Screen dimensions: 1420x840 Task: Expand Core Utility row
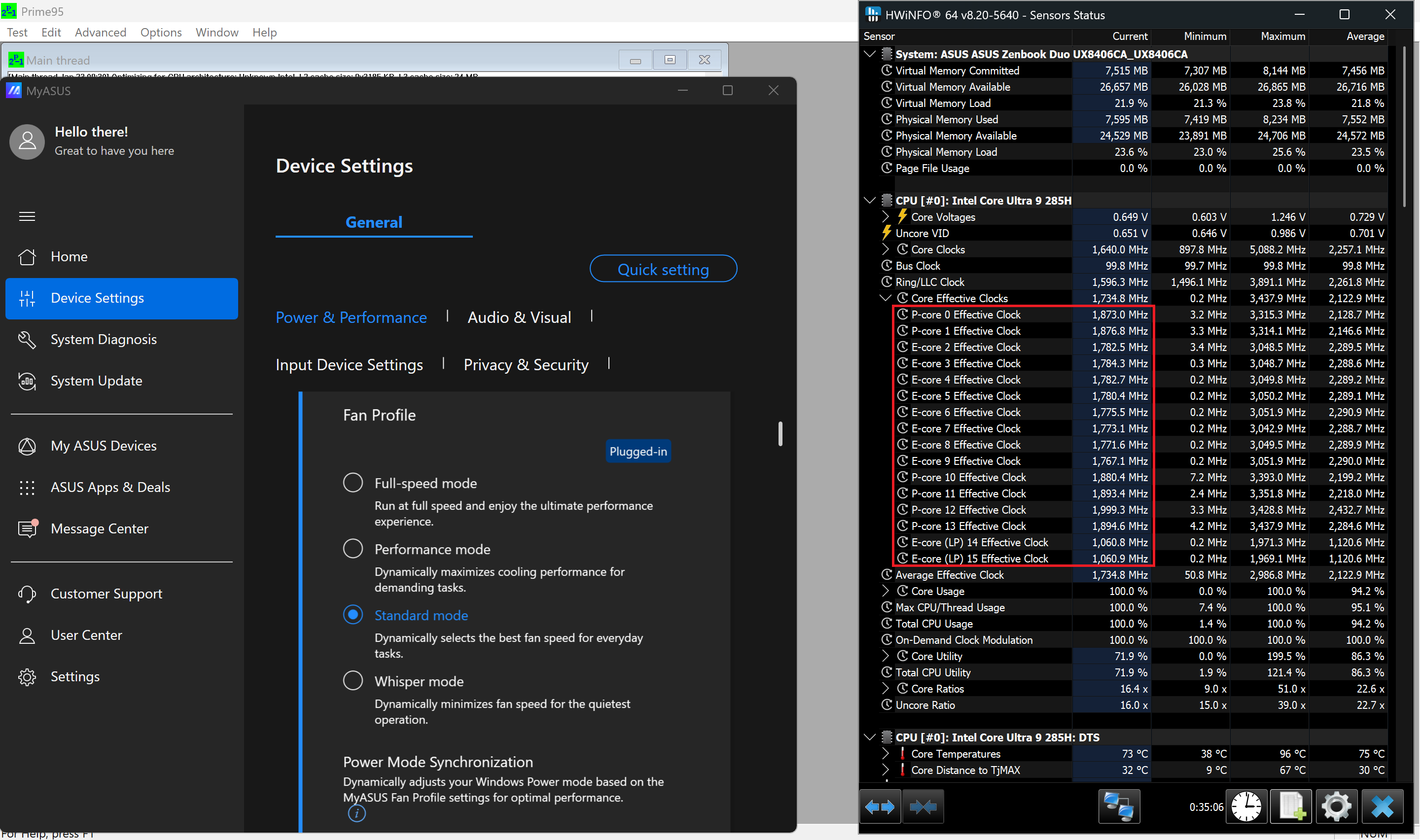[886, 656]
